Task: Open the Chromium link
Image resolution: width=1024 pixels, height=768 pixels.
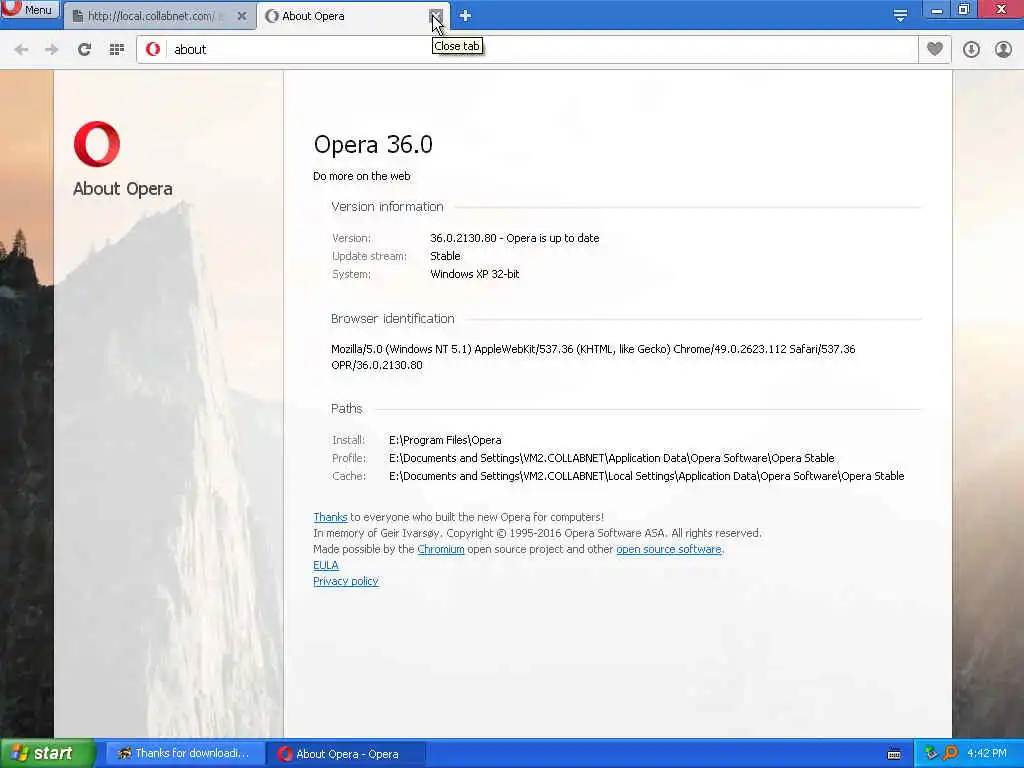Action: (441, 549)
